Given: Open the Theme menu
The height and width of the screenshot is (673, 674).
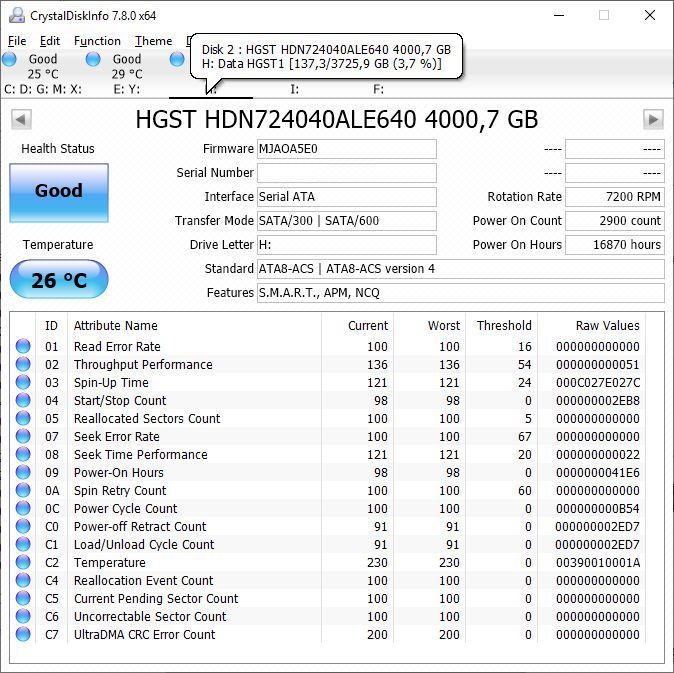Looking at the screenshot, I should pos(153,41).
